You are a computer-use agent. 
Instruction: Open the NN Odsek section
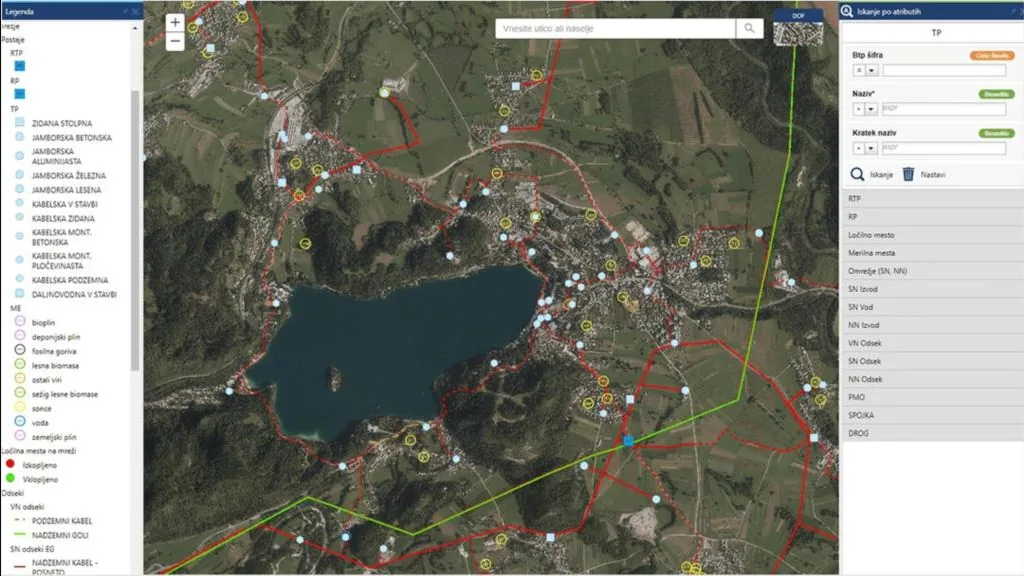933,379
